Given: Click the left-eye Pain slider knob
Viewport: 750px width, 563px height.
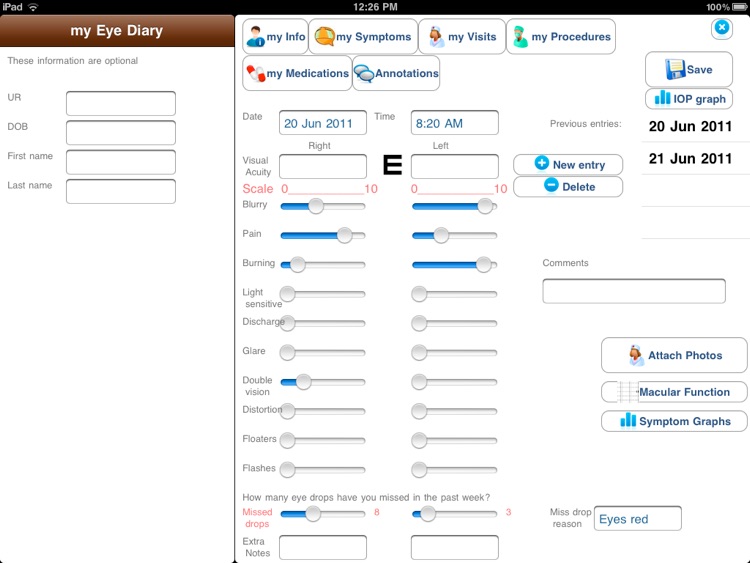Looking at the screenshot, I should (441, 235).
